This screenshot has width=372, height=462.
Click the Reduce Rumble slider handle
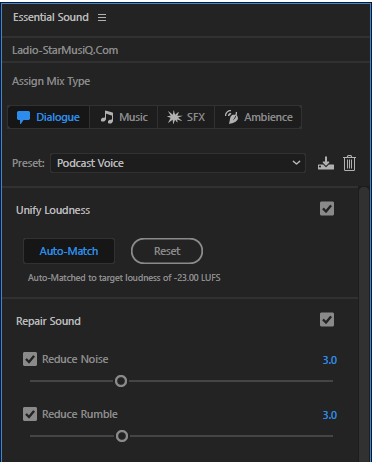pos(122,436)
